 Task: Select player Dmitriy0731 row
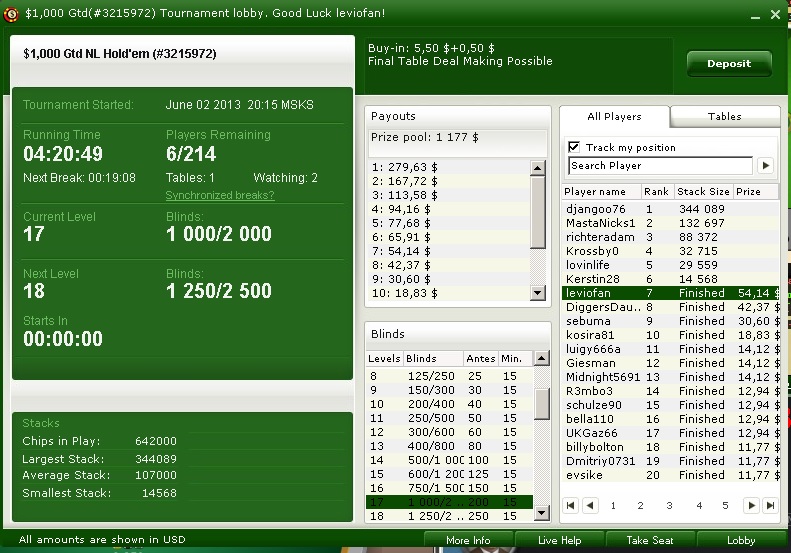click(670, 461)
